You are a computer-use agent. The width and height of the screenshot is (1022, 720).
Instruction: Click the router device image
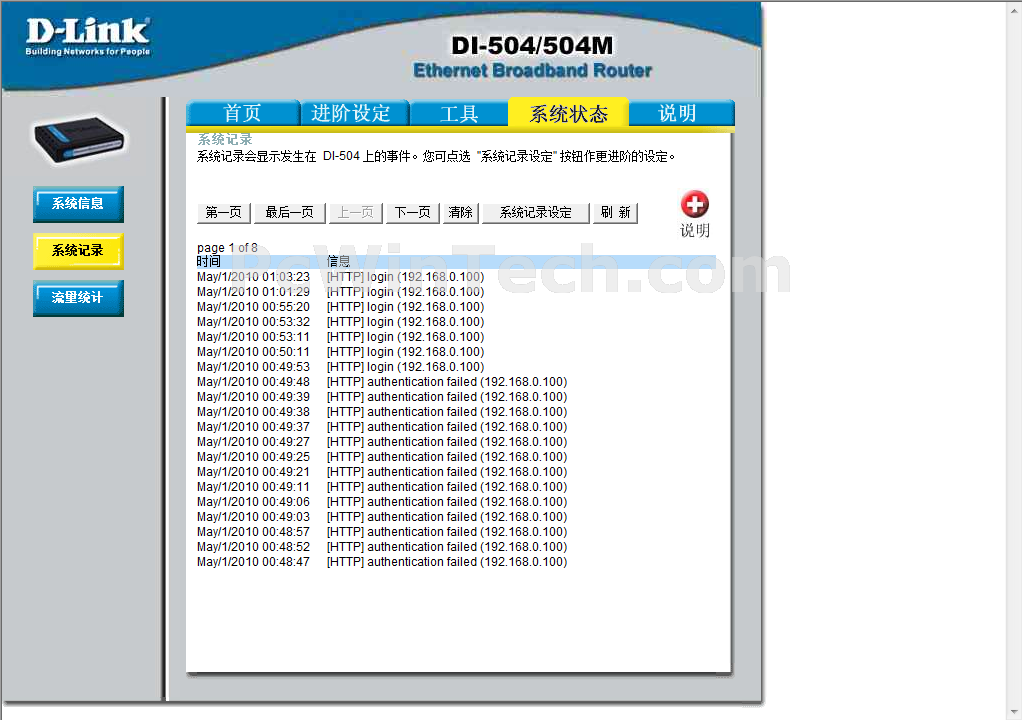tap(79, 140)
